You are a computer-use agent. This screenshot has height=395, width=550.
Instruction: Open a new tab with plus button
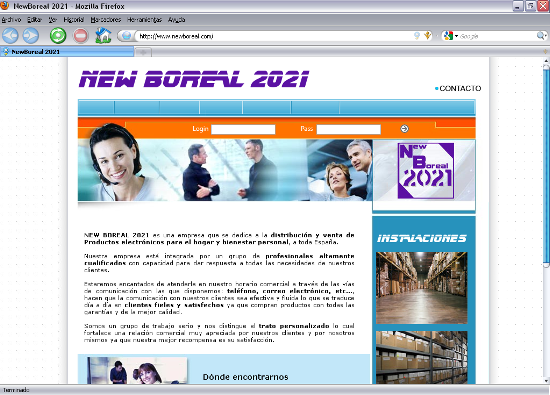[x=143, y=52]
